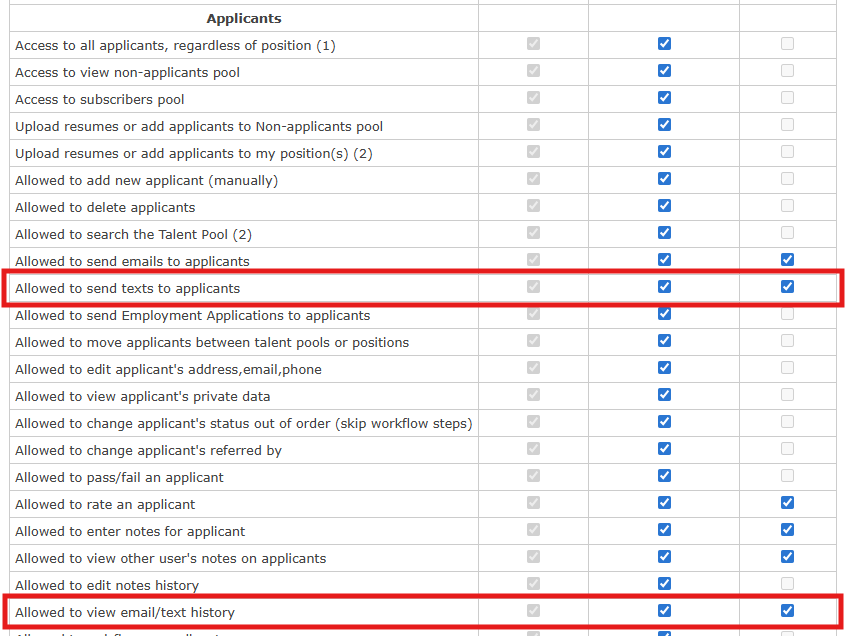Check last-column box for change applicant's referred by
This screenshot has width=853, height=636.
787,449
